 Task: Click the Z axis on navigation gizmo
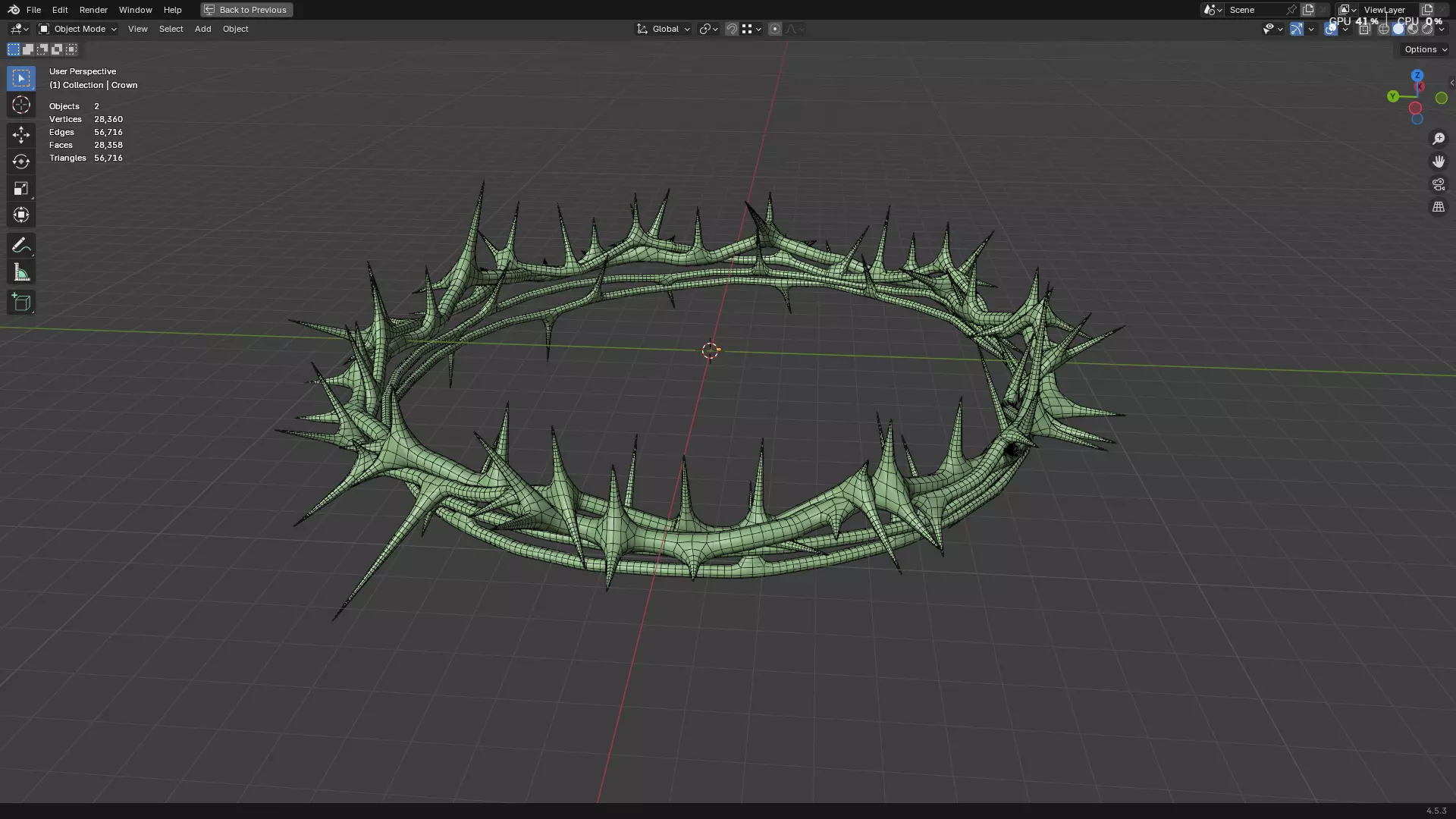pos(1417,76)
